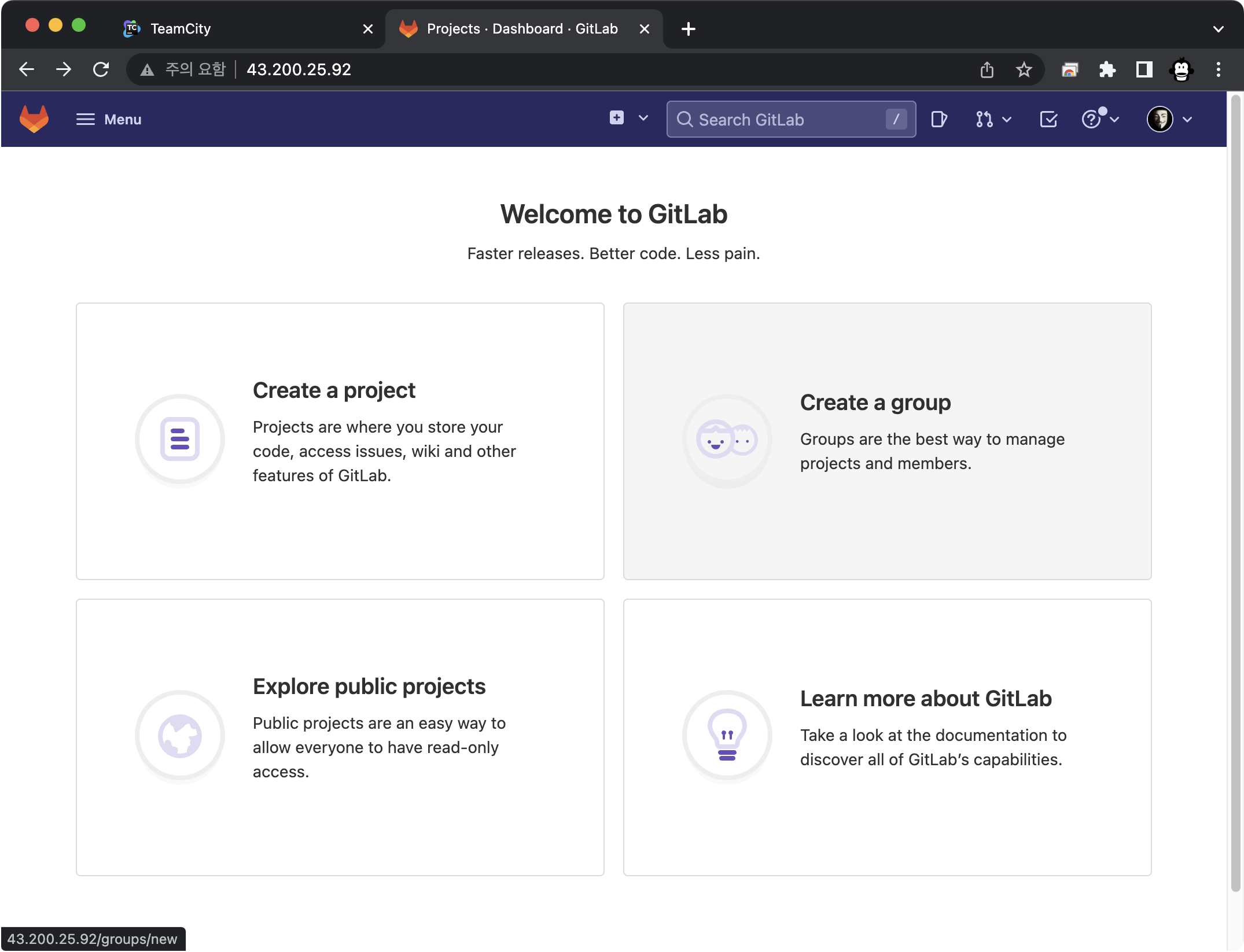Click the slash shortcut badge in search
1244x952 pixels.
pyautogui.click(x=896, y=119)
